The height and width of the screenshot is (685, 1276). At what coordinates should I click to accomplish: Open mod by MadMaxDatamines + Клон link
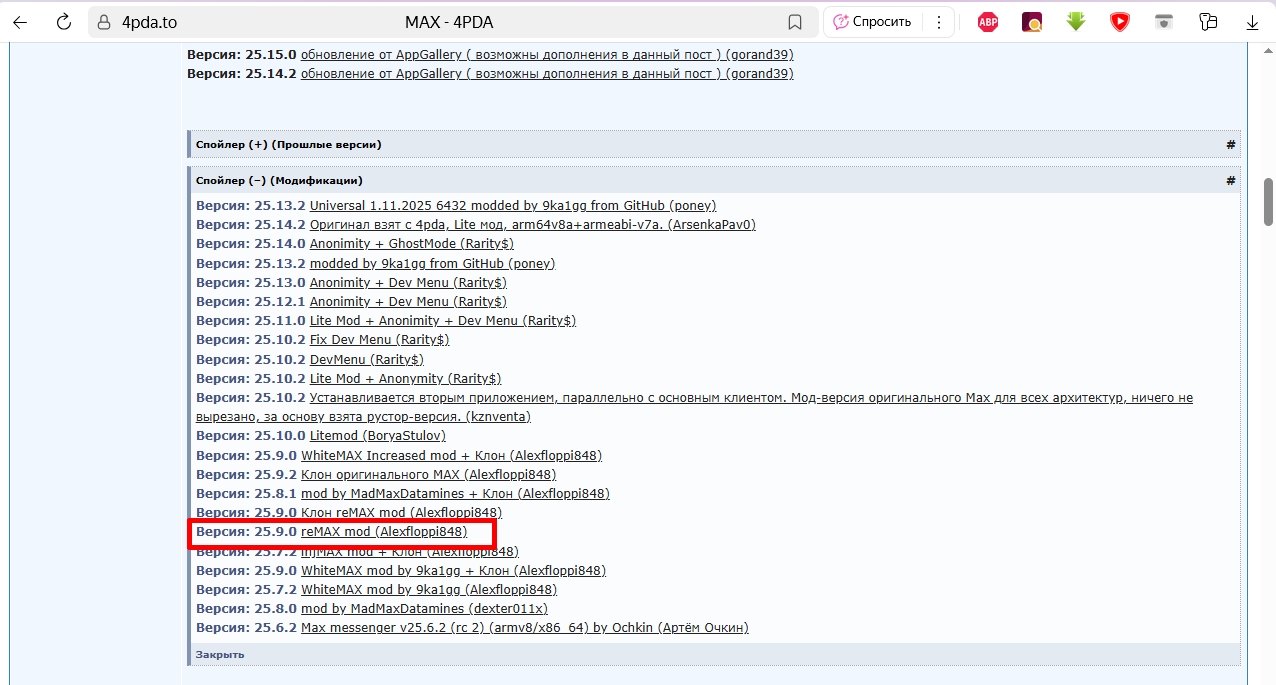pyautogui.click(x=455, y=493)
